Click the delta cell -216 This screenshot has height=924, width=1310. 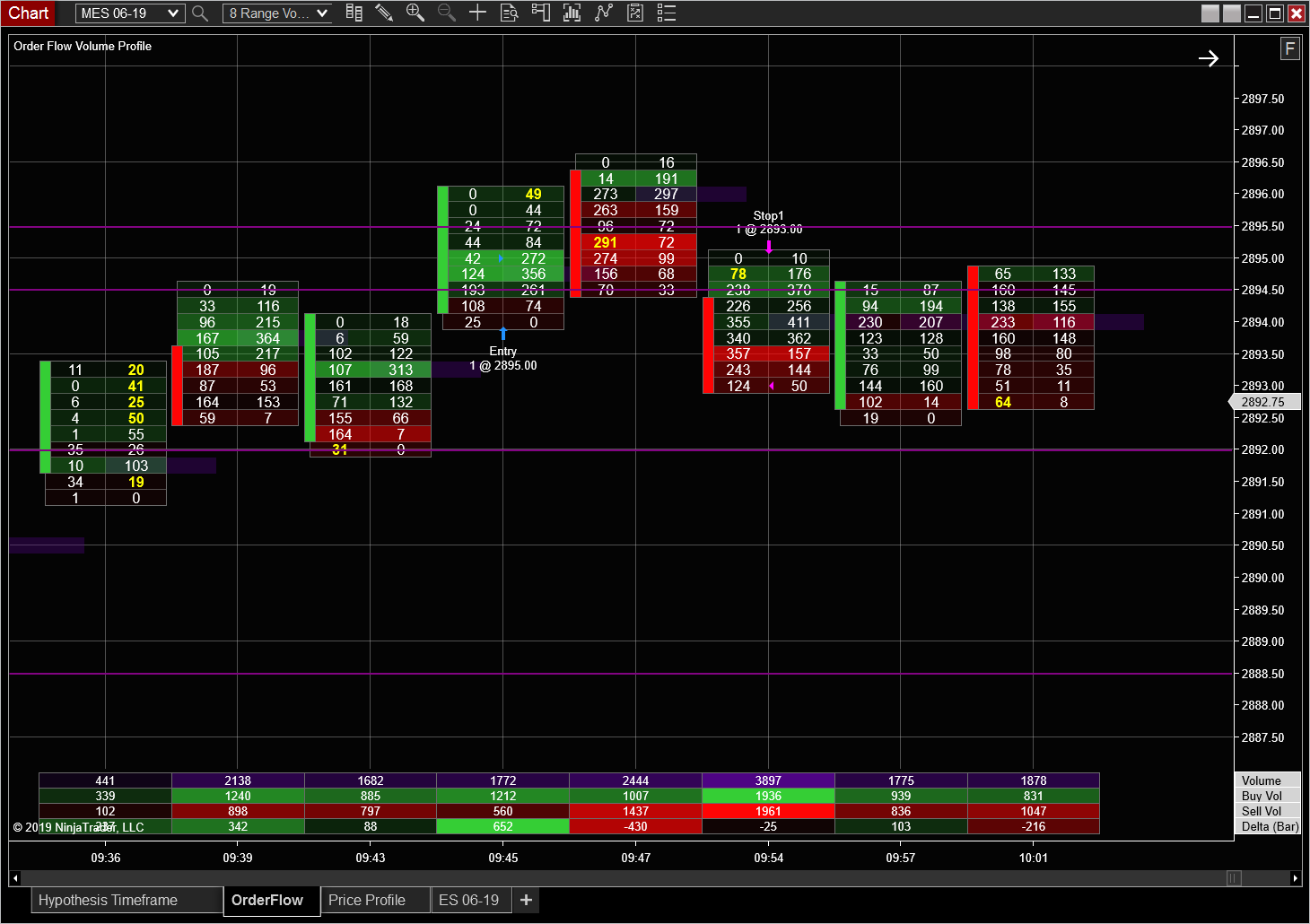(1034, 826)
